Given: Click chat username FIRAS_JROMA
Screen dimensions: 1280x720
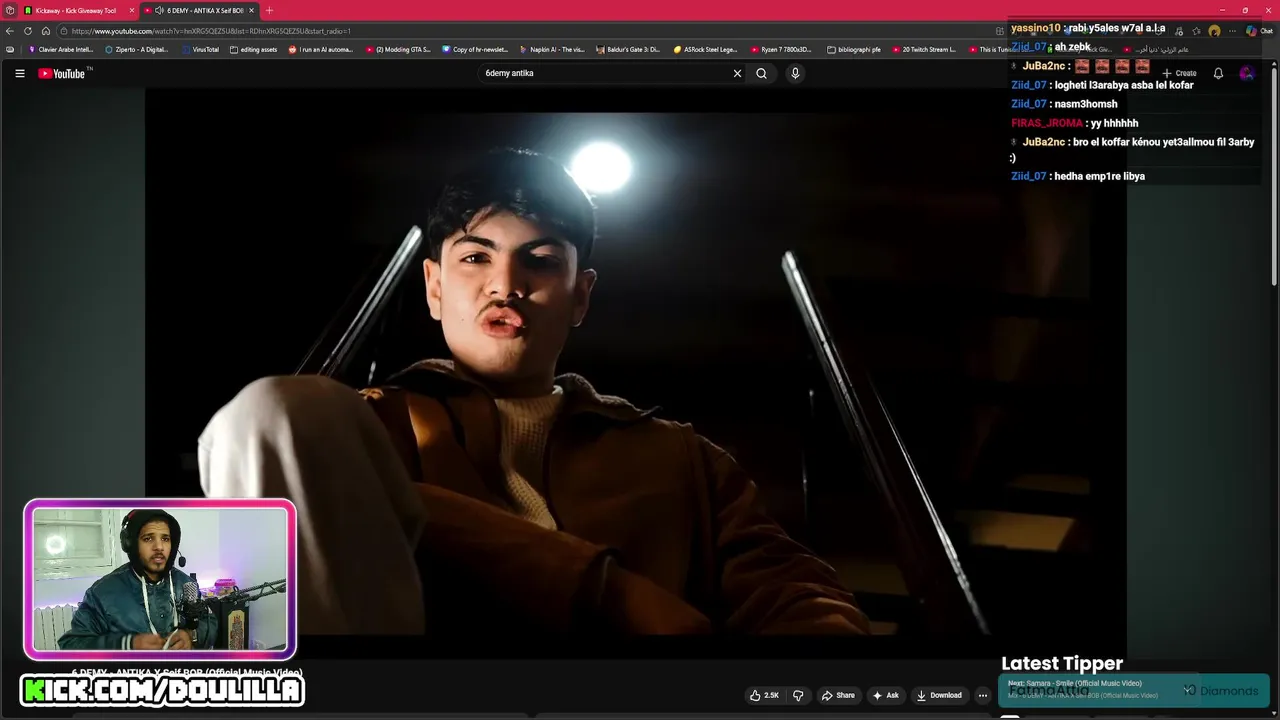Looking at the screenshot, I should (x=1047, y=123).
